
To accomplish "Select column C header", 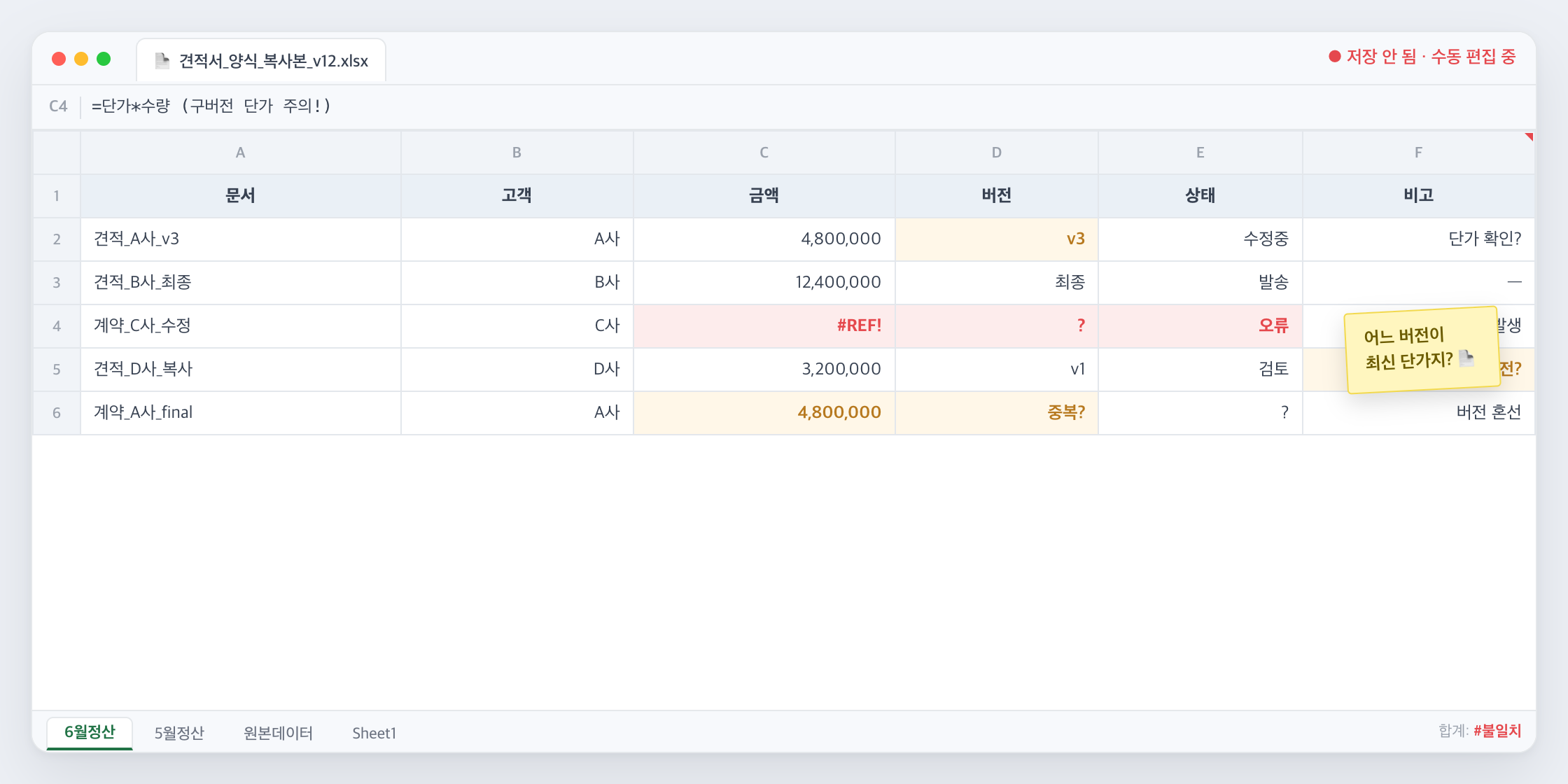I will coord(764,153).
